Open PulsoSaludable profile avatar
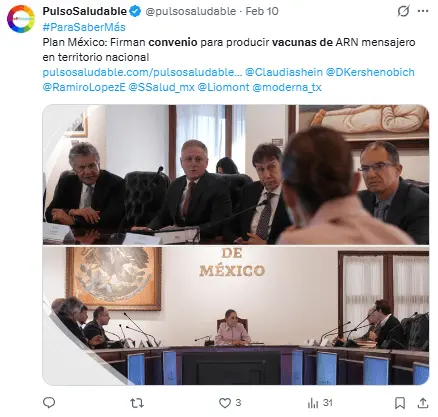This screenshot has height=417, width=438. (21, 19)
